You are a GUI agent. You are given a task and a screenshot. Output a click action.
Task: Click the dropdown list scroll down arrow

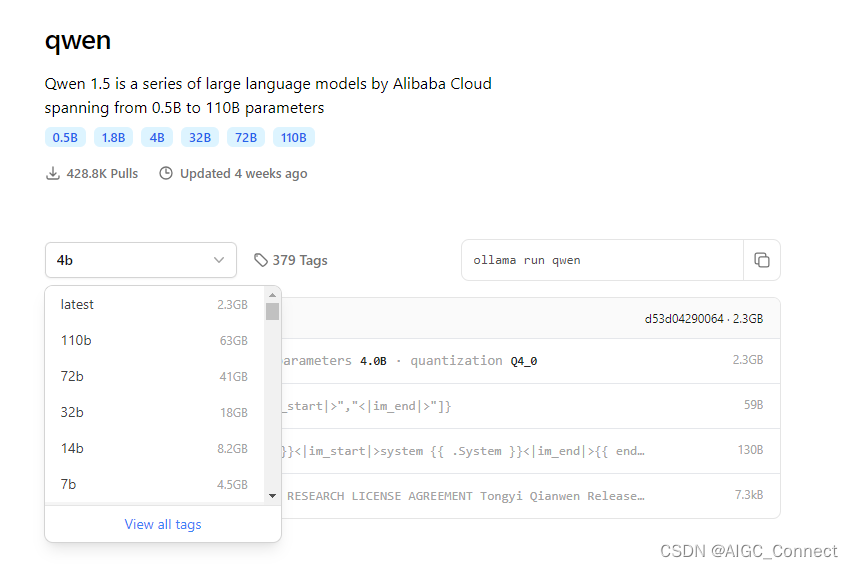coord(273,496)
